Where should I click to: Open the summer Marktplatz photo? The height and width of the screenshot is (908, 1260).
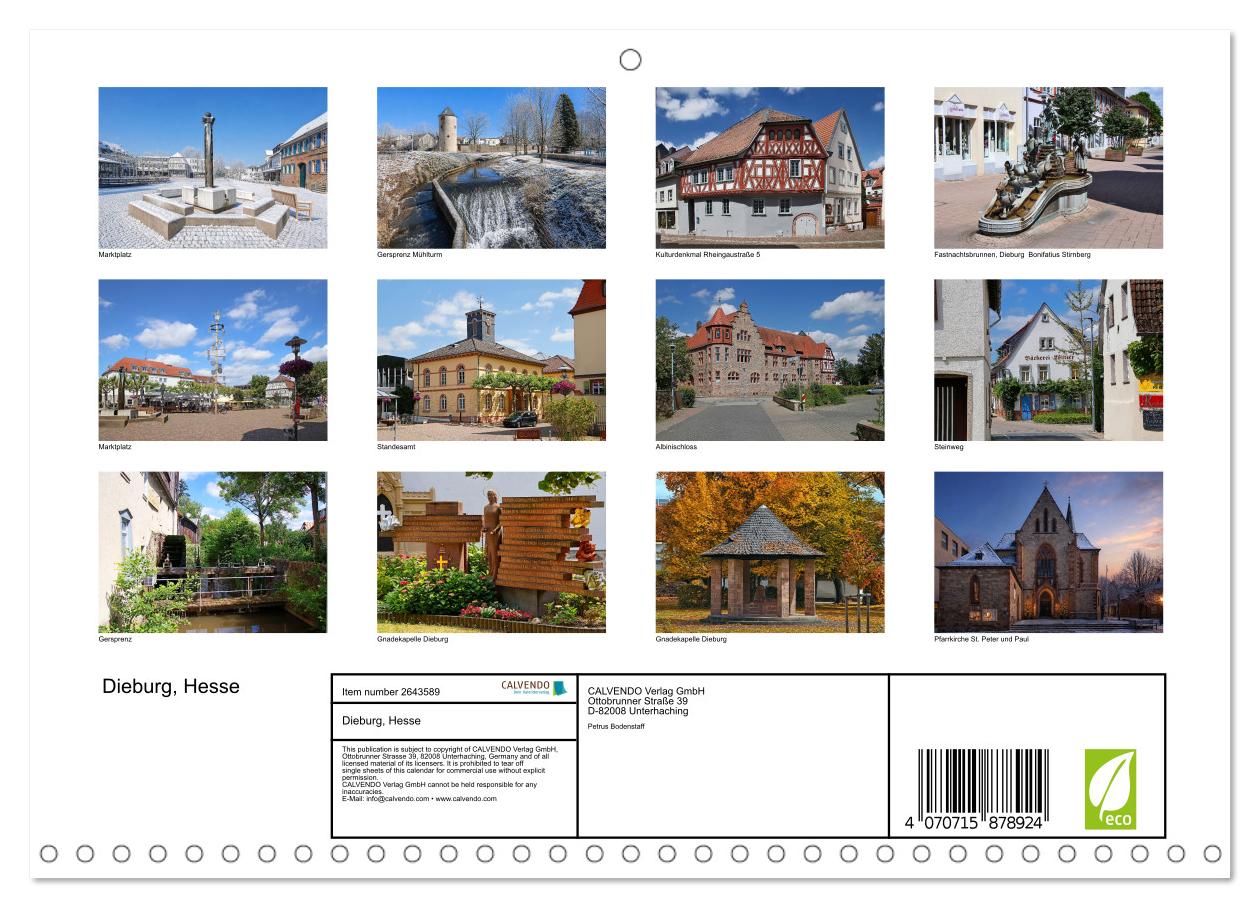213,360
